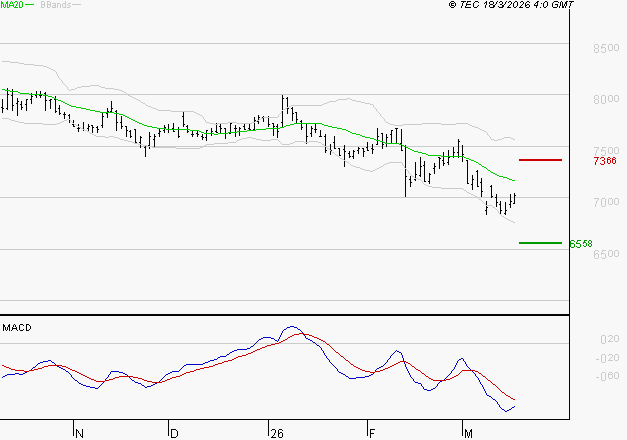The width and height of the screenshot is (627, 440).
Task: Click the MACD panel title
Action: (x=17, y=328)
